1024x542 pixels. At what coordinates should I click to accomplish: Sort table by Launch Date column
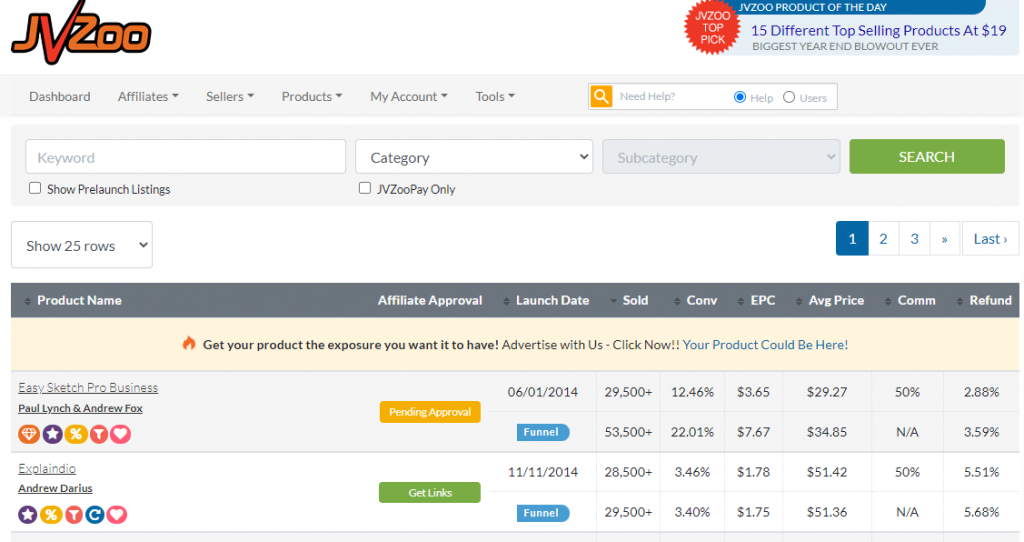click(552, 300)
